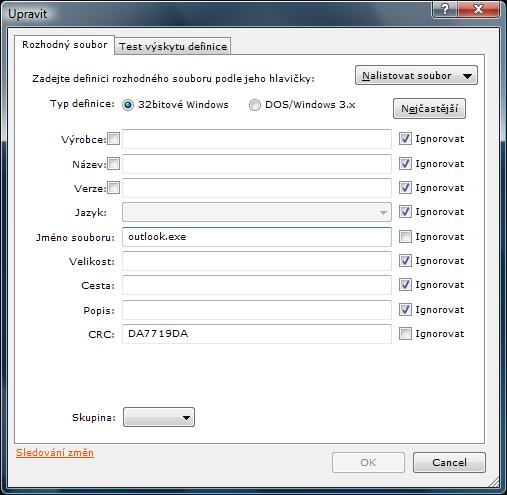Switch to the Rozhodný soubor tab
The width and height of the screenshot is (507, 495).
pyautogui.click(x=65, y=45)
